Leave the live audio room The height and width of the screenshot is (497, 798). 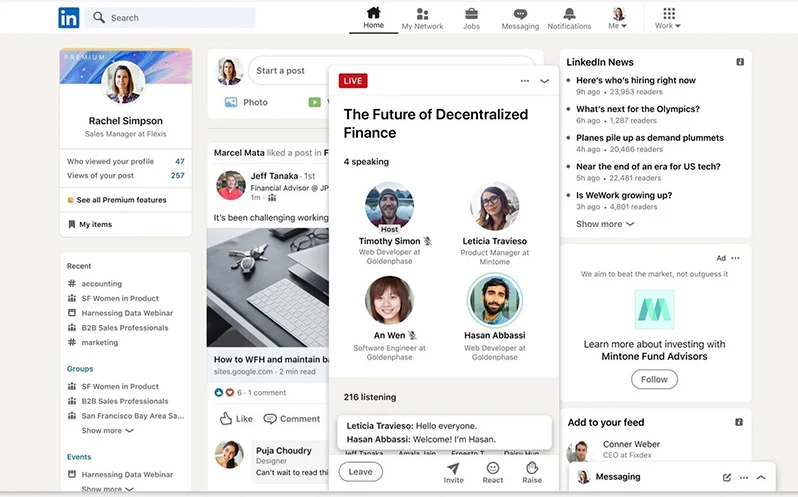[360, 472]
